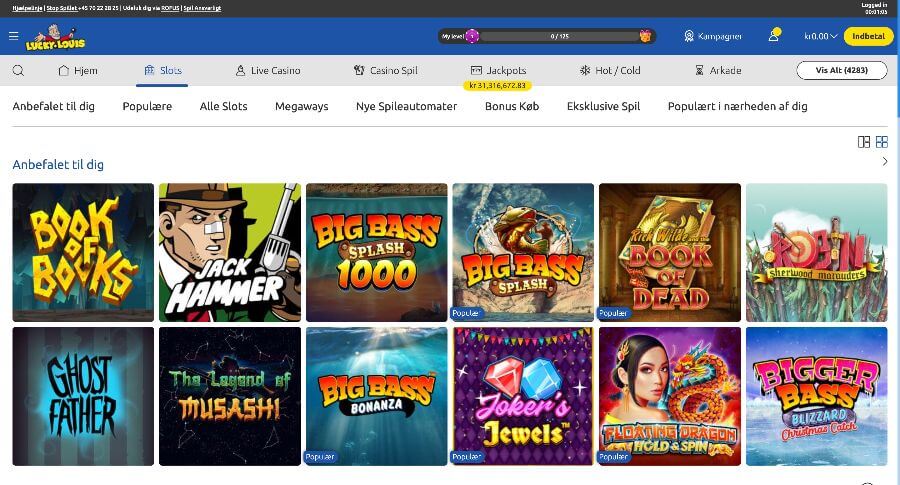Click the gift icon on level bar
Viewport: 900px width, 485px height.
click(645, 36)
